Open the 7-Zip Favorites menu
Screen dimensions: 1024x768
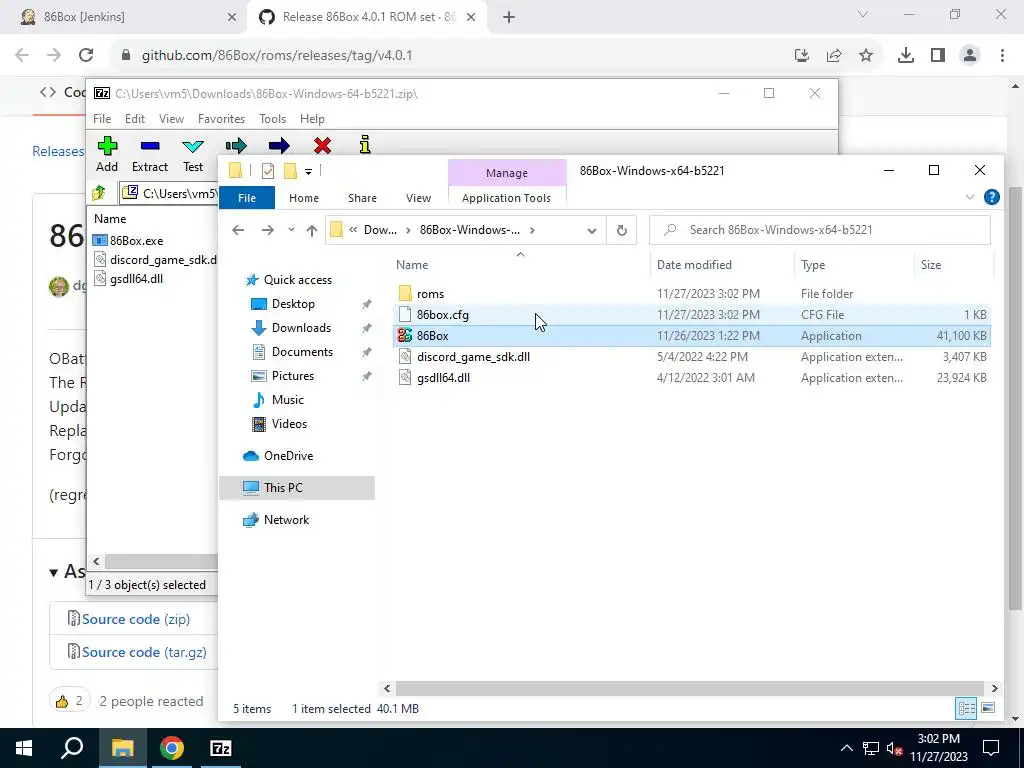[x=221, y=119]
